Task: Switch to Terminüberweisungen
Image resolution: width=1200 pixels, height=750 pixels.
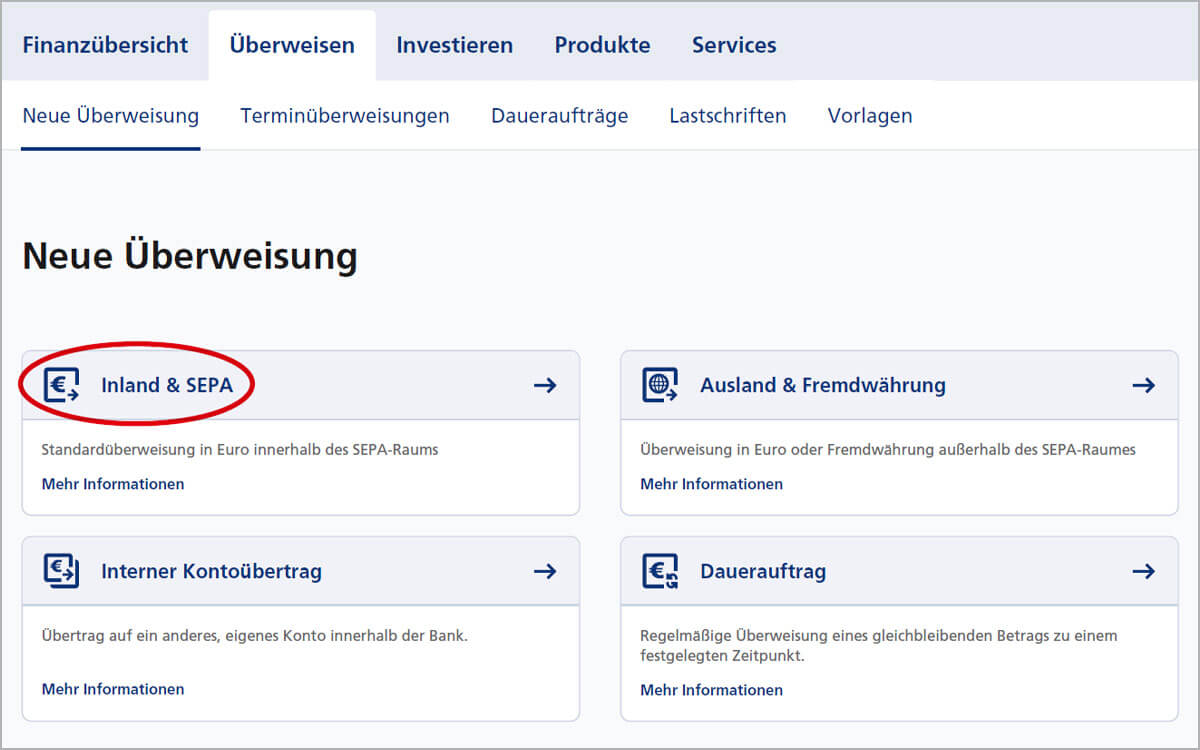Action: pyautogui.click(x=344, y=115)
